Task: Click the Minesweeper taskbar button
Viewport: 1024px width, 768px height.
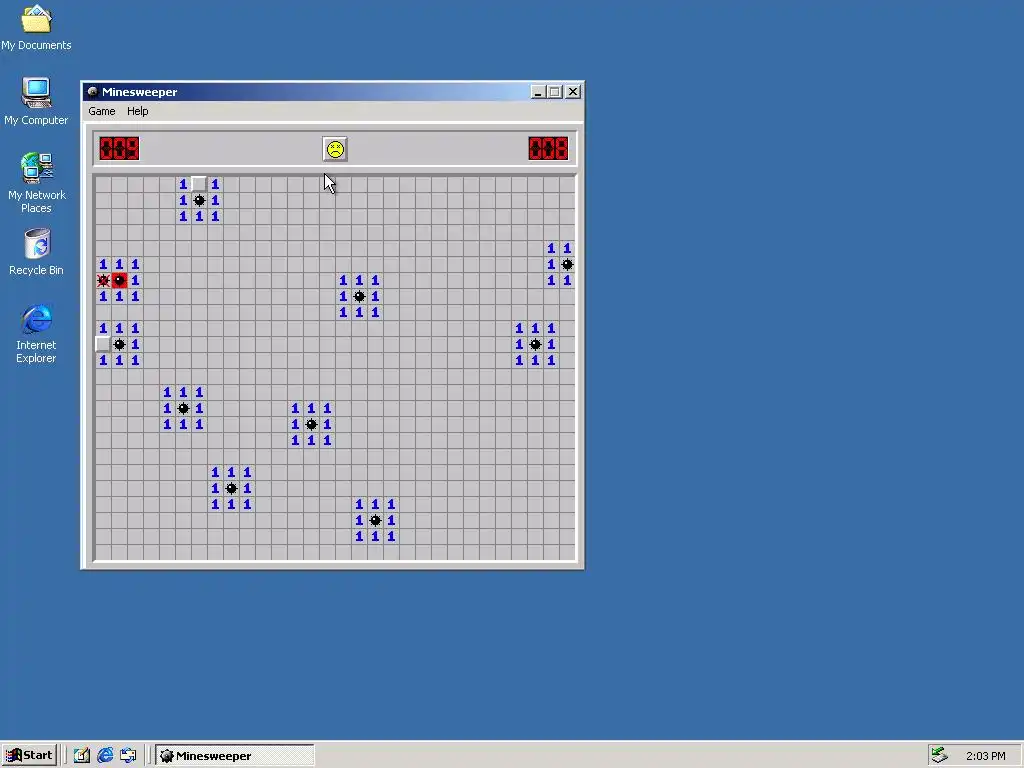Action: [234, 756]
